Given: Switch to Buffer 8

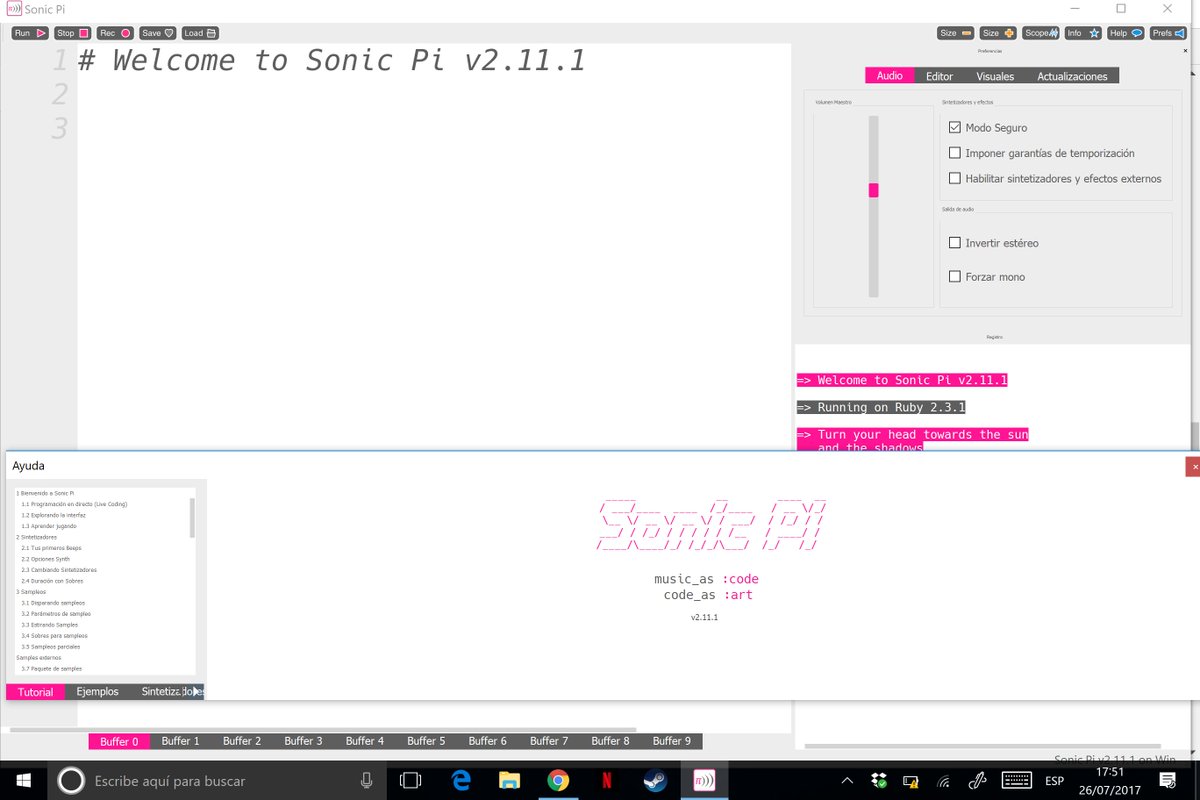Looking at the screenshot, I should point(611,741).
